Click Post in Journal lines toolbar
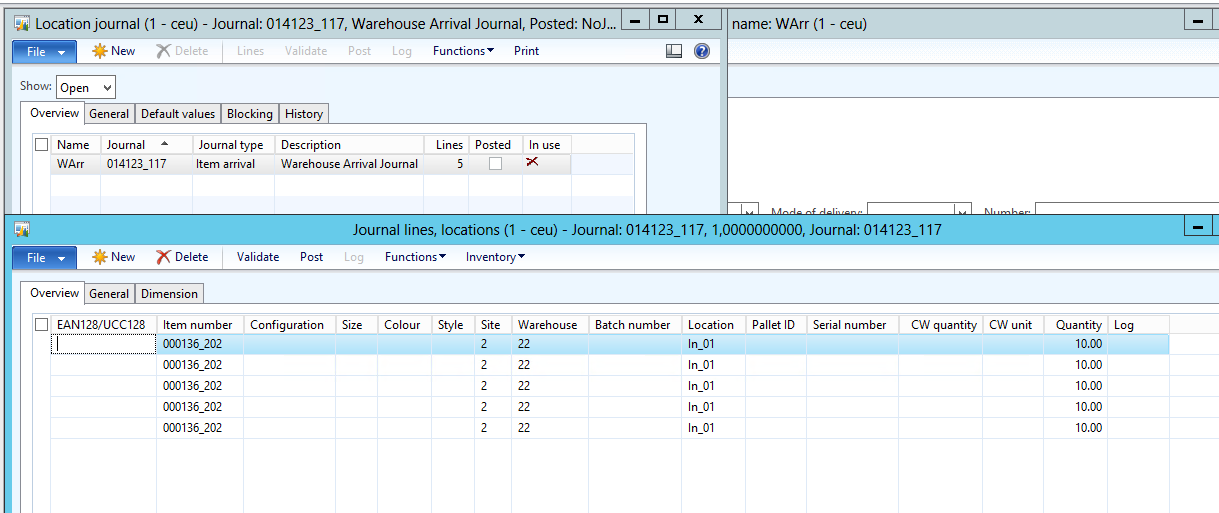1219x513 pixels. pyautogui.click(x=311, y=257)
